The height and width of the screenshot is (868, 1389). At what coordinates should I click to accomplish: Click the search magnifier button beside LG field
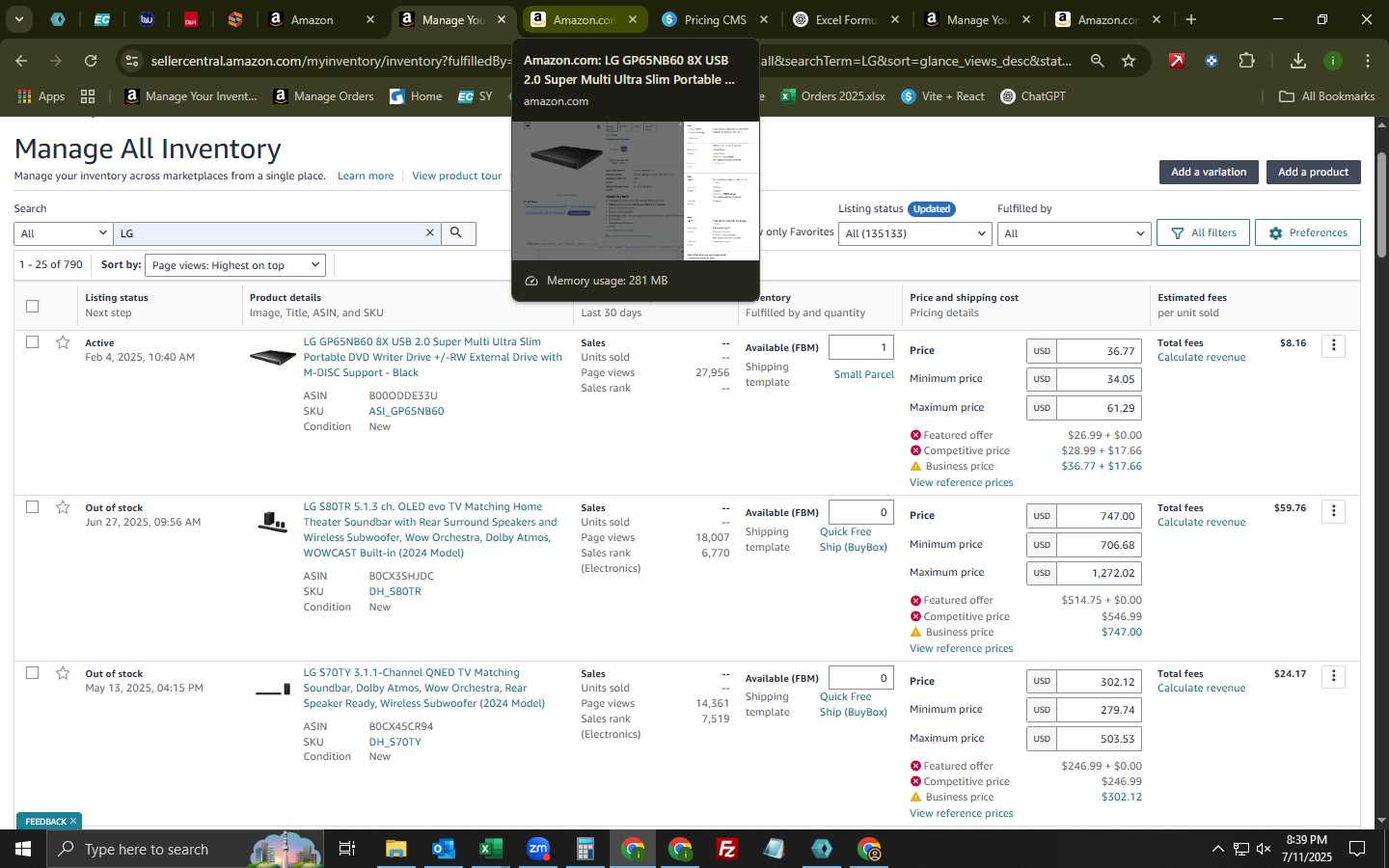pyautogui.click(x=458, y=233)
